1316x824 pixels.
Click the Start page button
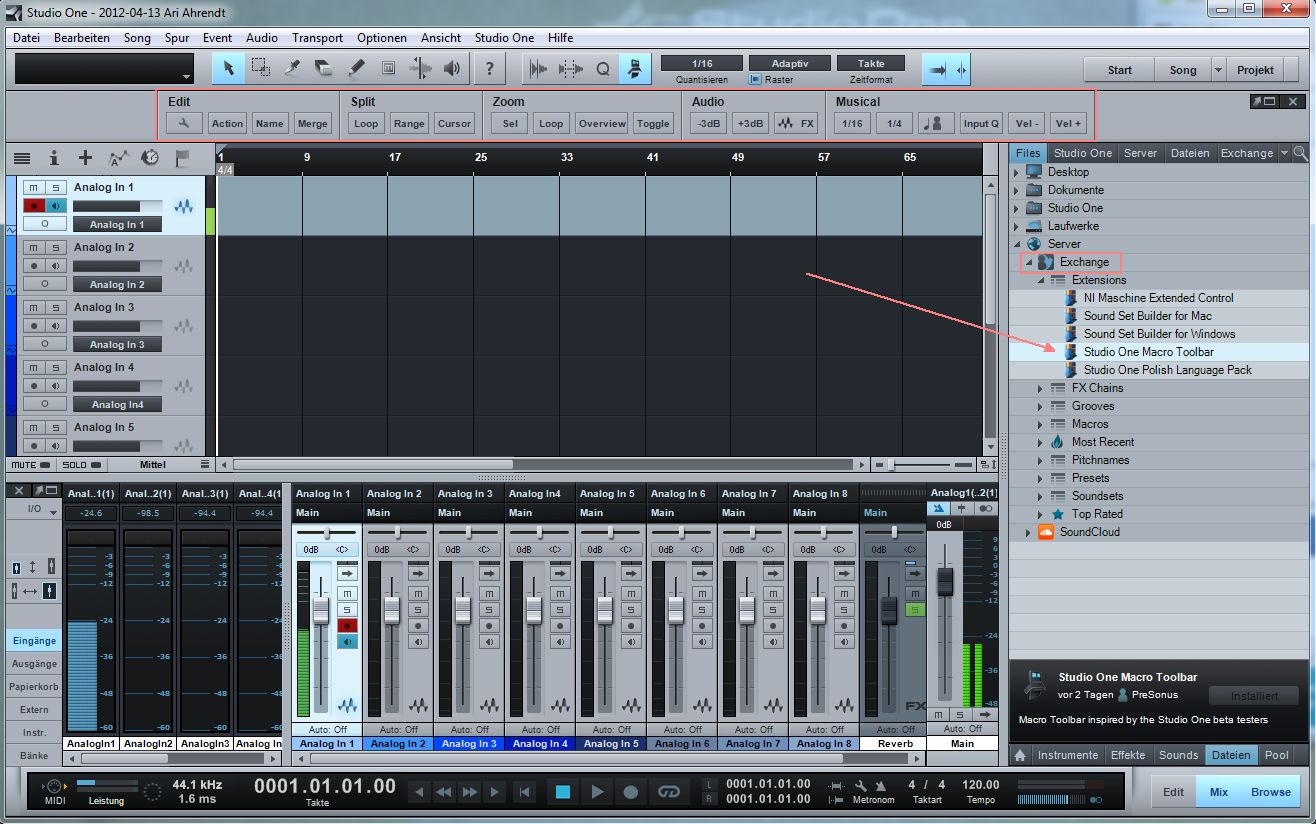[1120, 70]
